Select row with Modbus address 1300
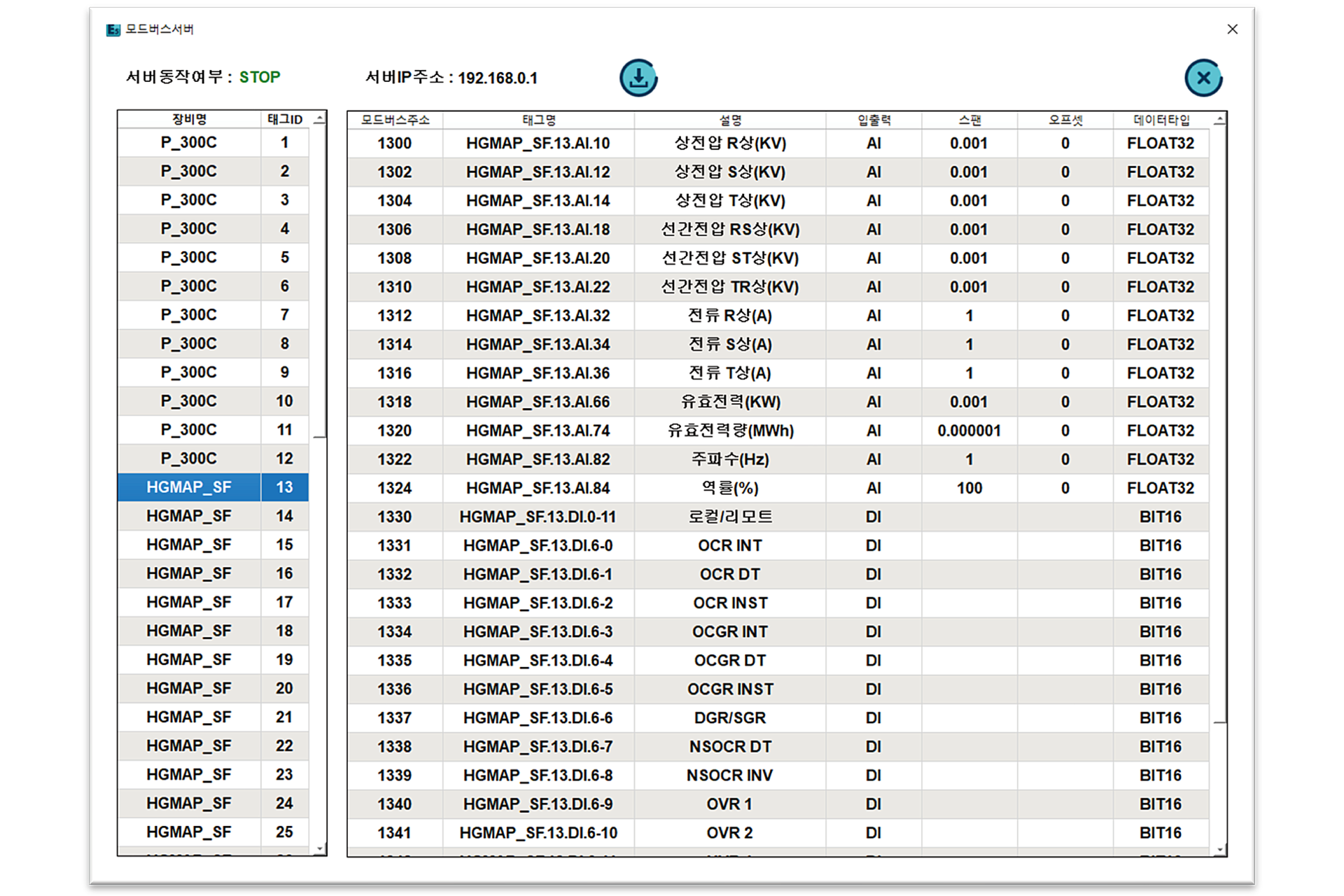 click(395, 143)
